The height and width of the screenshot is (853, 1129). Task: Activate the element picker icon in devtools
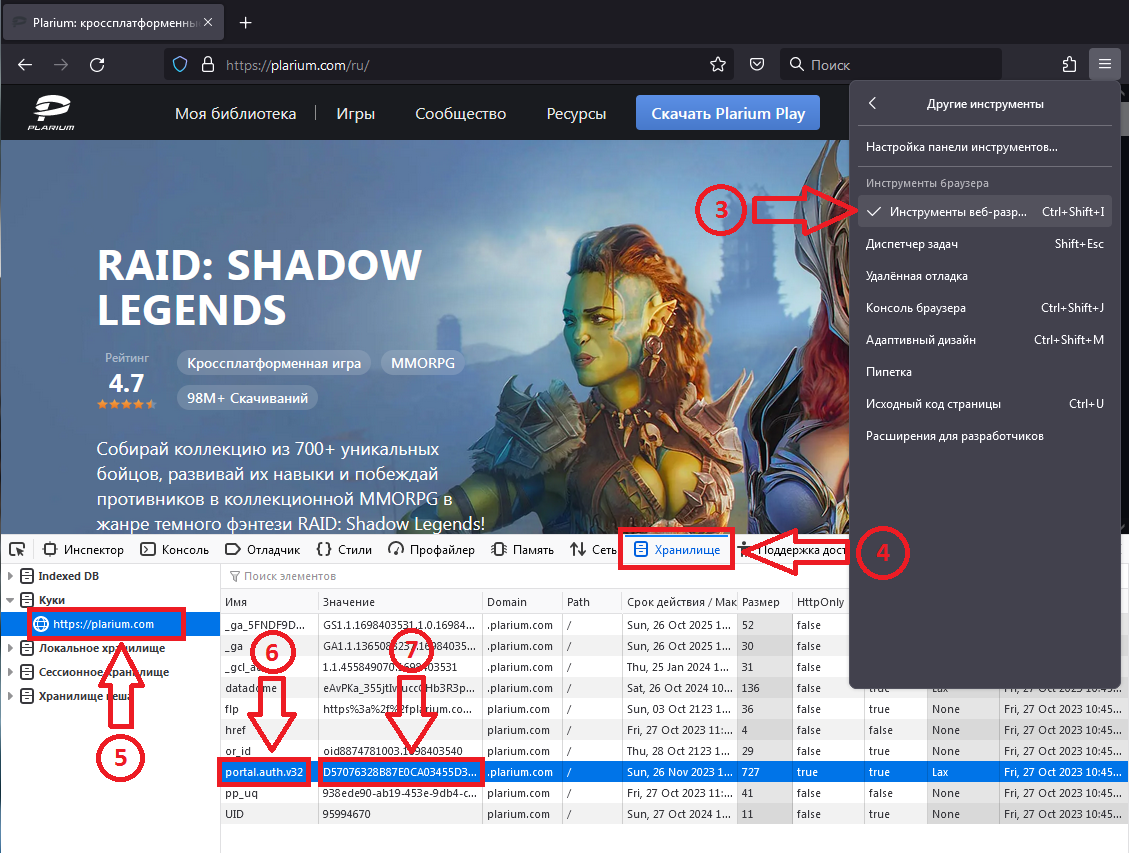coord(17,549)
